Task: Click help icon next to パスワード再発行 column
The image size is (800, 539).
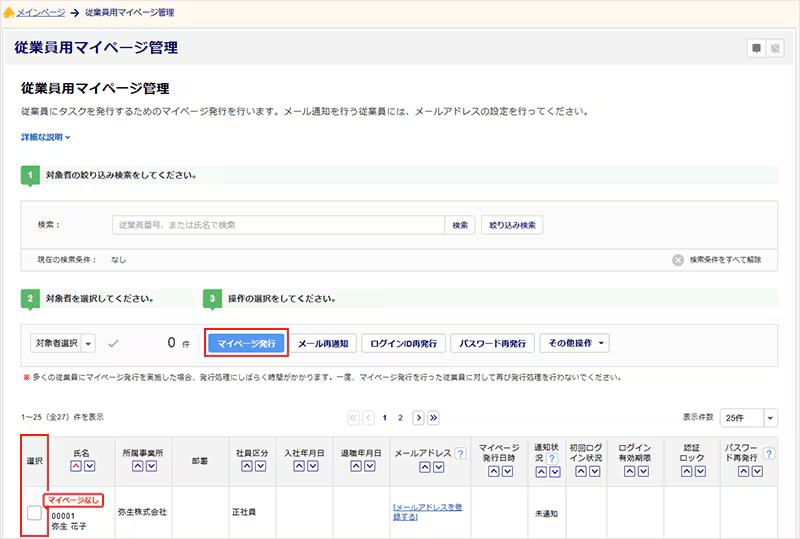Action: pos(768,454)
